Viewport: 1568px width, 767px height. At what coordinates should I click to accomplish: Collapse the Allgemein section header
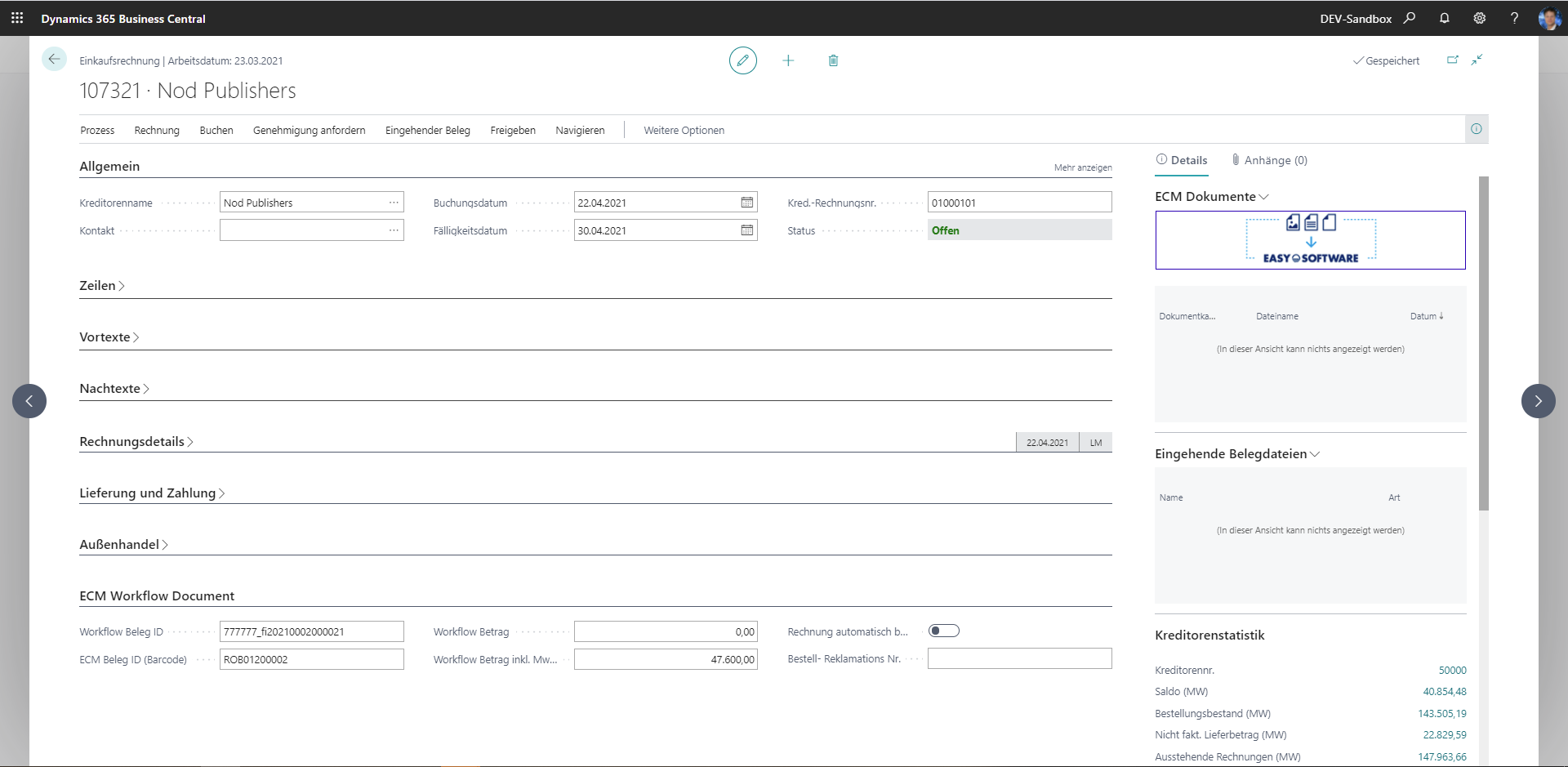[x=109, y=167]
